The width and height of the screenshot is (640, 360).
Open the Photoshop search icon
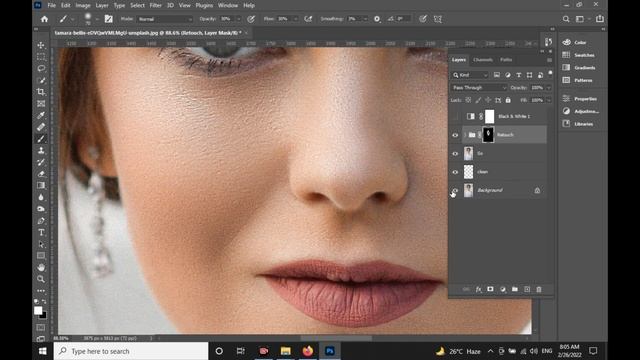coord(566,19)
